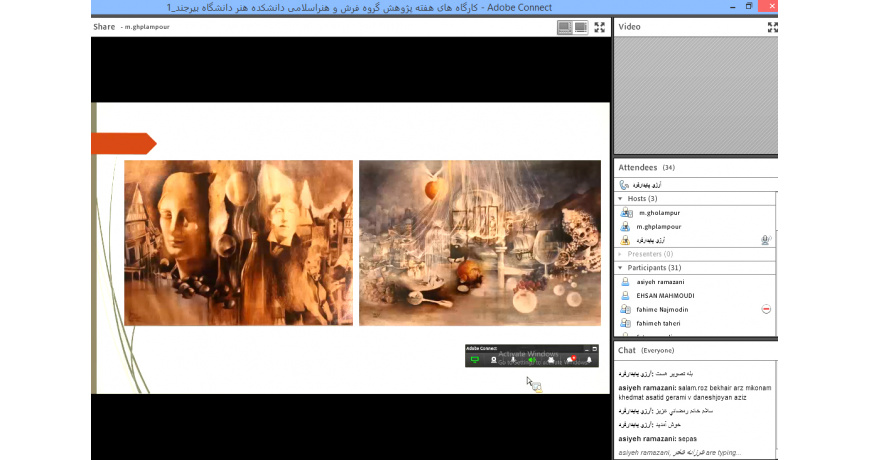Minimize the Adobe Connect mini control panel
This screenshot has width=870, height=460.
tap(586, 348)
